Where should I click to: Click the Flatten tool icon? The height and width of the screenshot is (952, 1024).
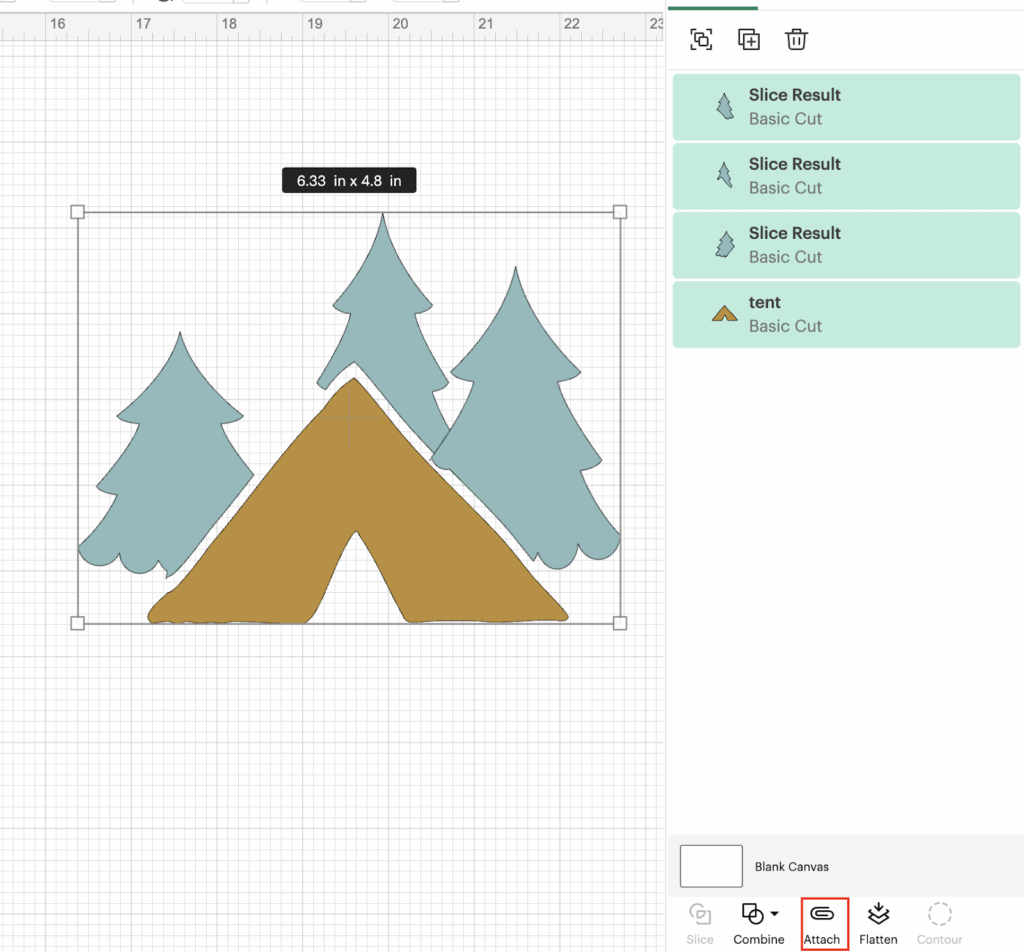click(878, 914)
